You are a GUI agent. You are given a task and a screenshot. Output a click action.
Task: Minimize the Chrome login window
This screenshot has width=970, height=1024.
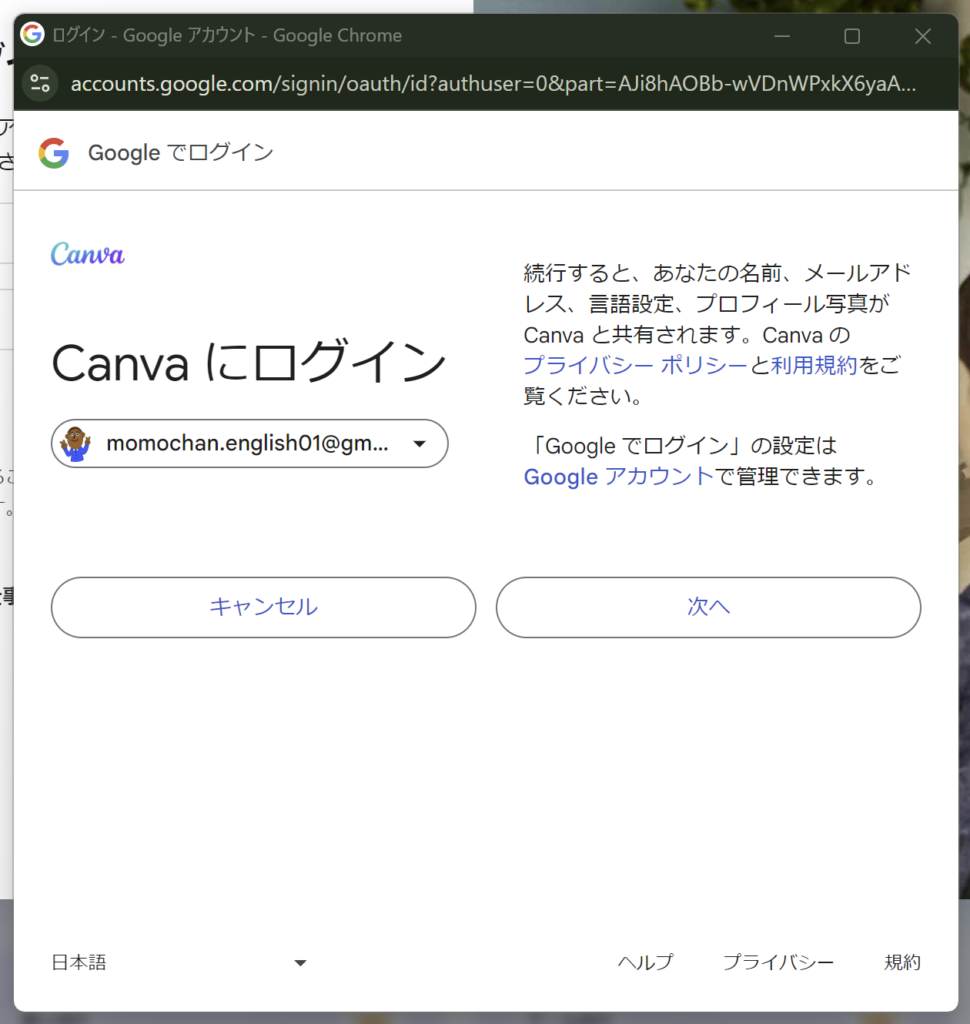[x=782, y=36]
